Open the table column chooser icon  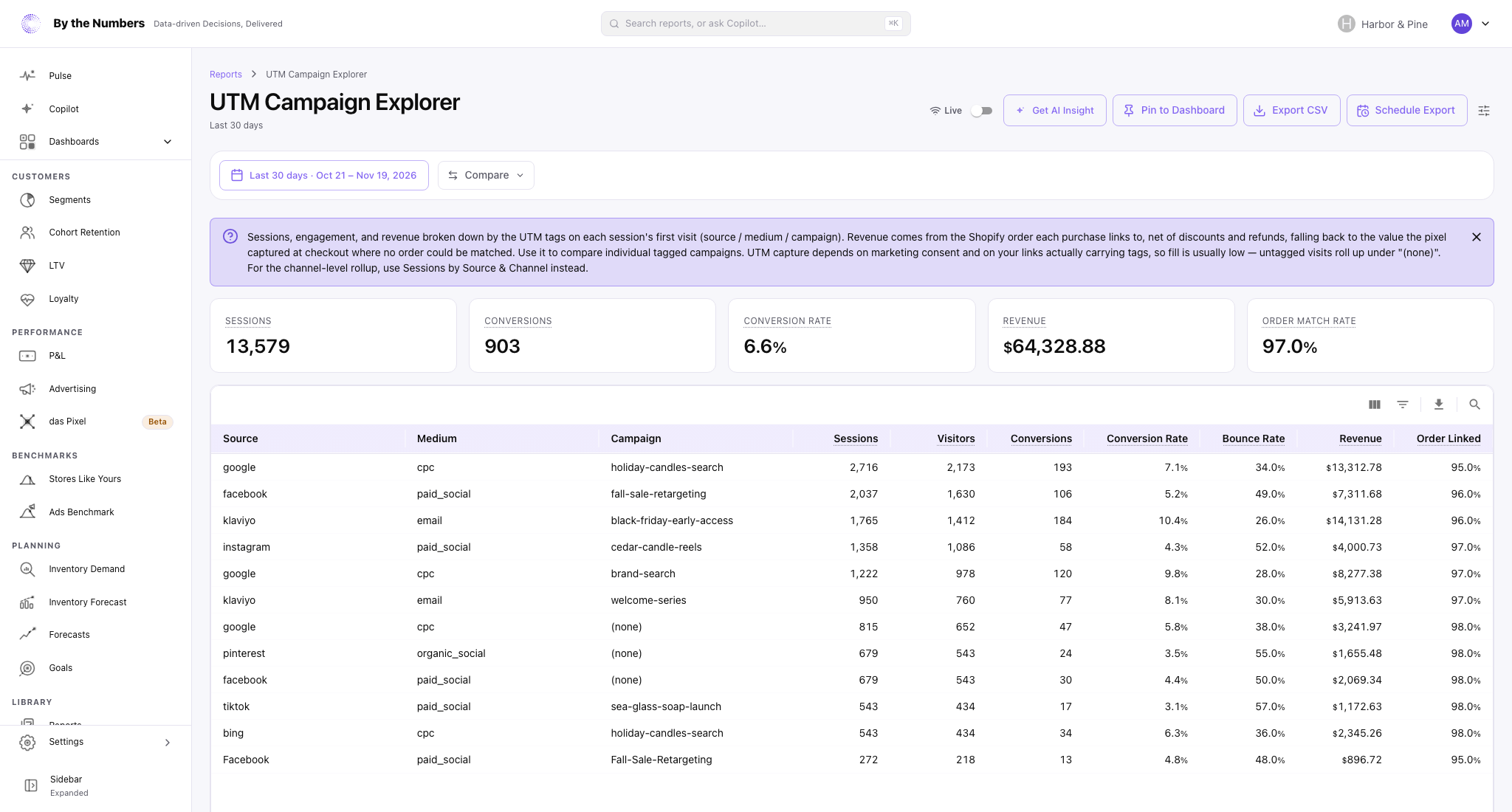(1374, 405)
